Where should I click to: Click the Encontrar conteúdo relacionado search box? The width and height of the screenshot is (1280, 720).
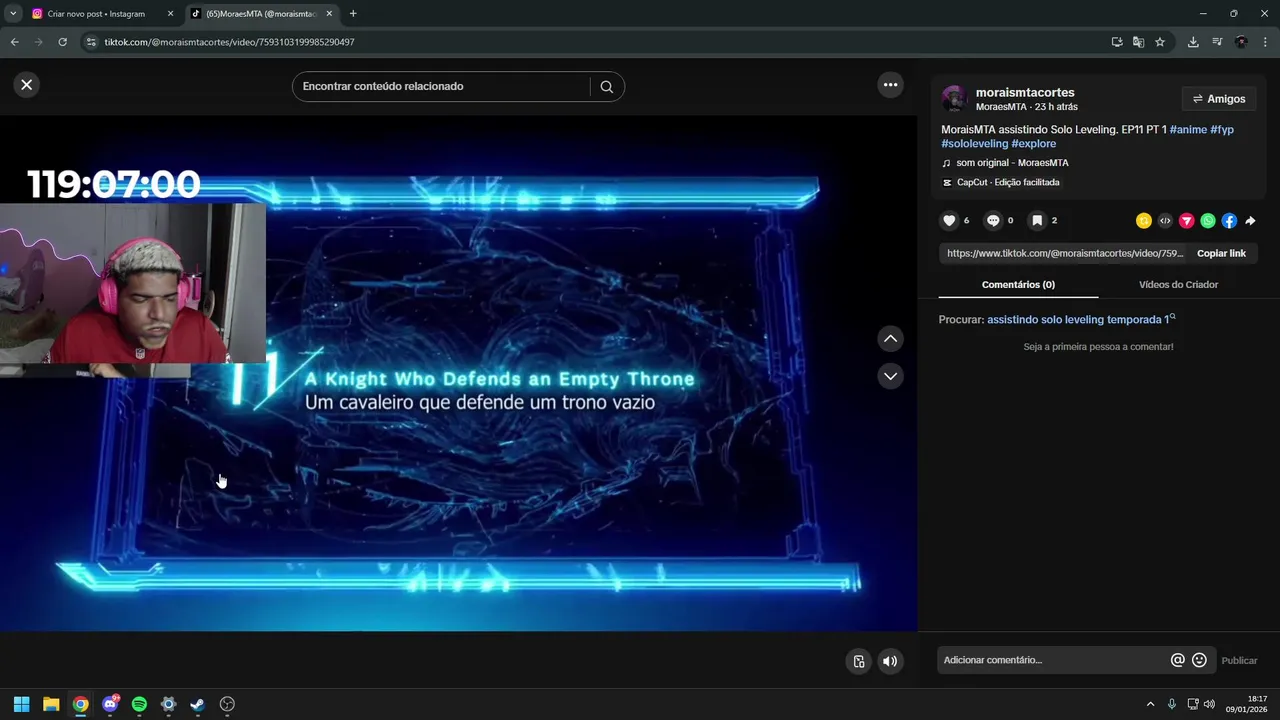tap(445, 86)
